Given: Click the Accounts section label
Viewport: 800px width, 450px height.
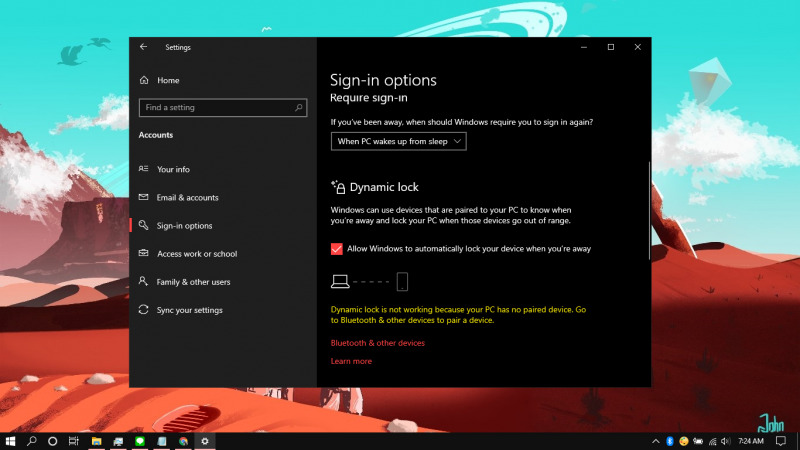Looking at the screenshot, I should pyautogui.click(x=156, y=135).
